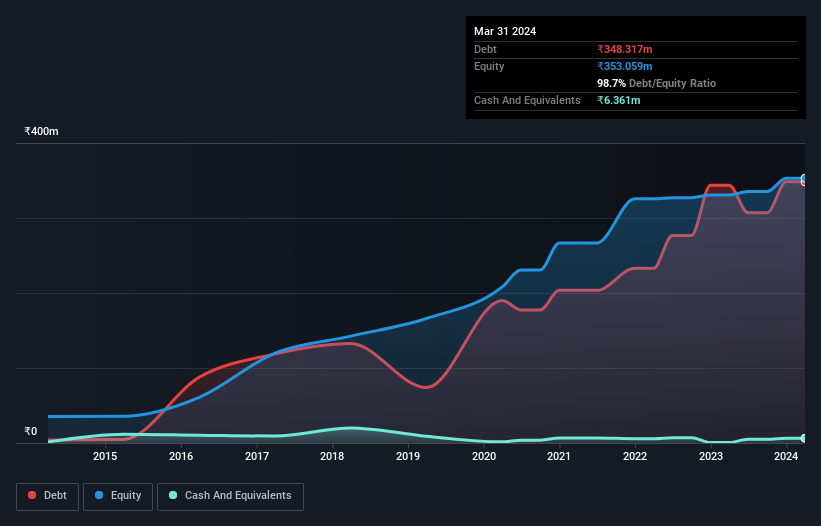Select the Equity endpoint marker at 2024

804,178
